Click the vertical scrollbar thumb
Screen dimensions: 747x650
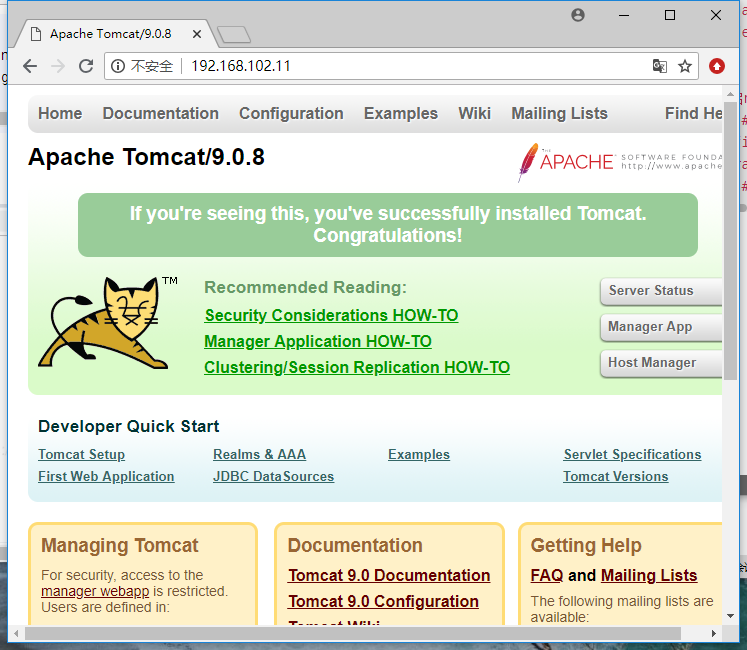point(730,241)
